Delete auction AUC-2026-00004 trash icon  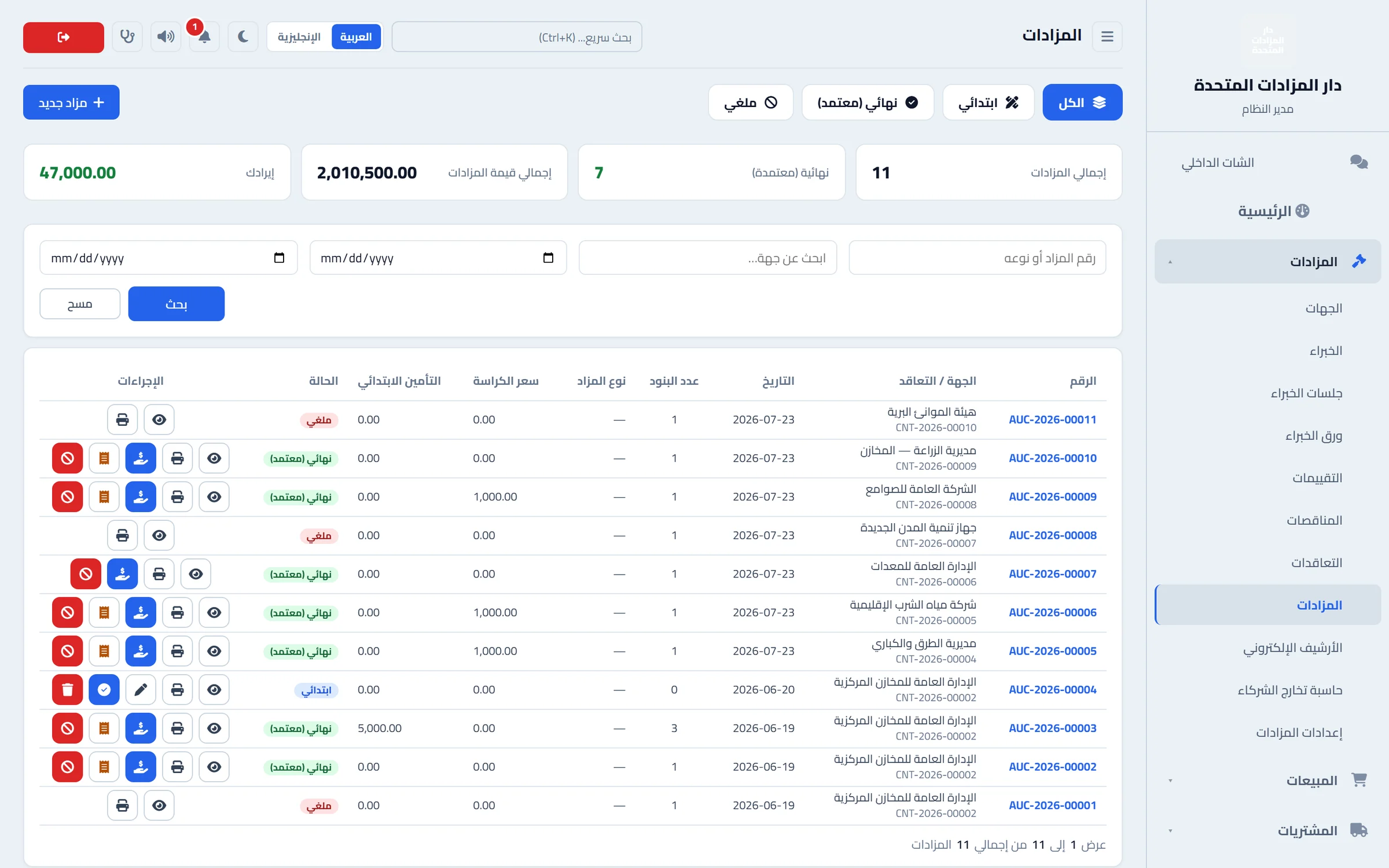tap(68, 690)
